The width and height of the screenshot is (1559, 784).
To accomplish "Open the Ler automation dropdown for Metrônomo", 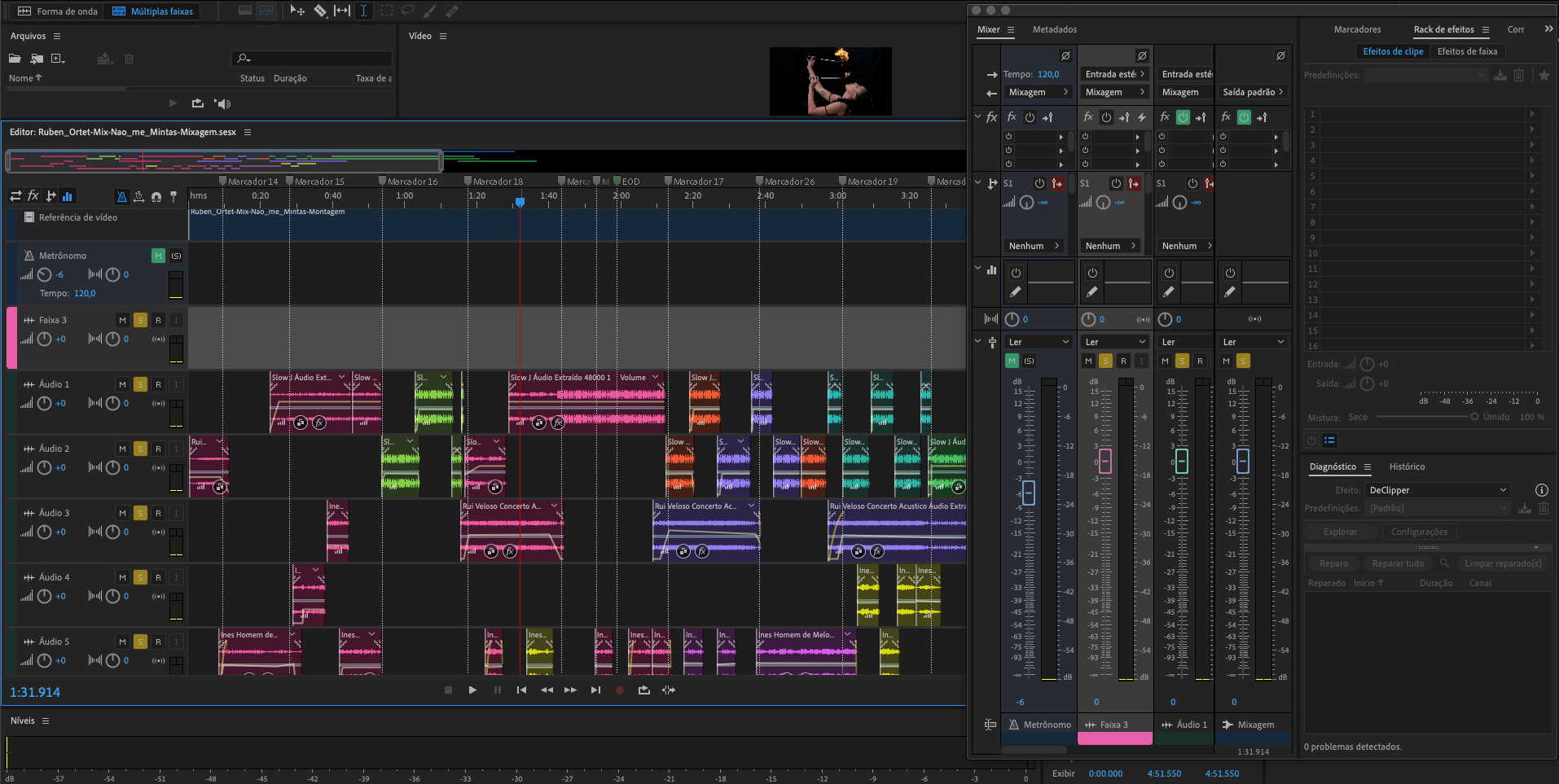I will [x=1039, y=342].
